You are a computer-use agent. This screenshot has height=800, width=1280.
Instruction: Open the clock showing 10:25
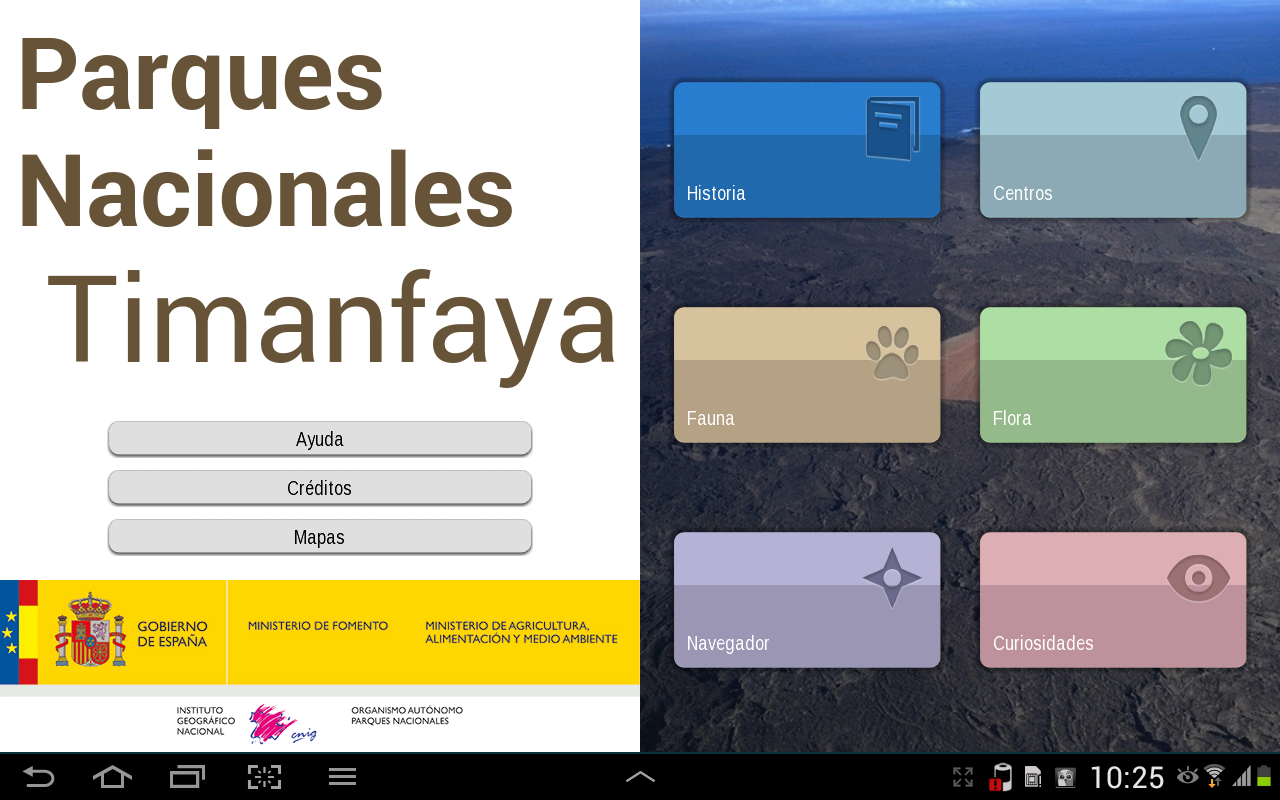(x=1127, y=778)
